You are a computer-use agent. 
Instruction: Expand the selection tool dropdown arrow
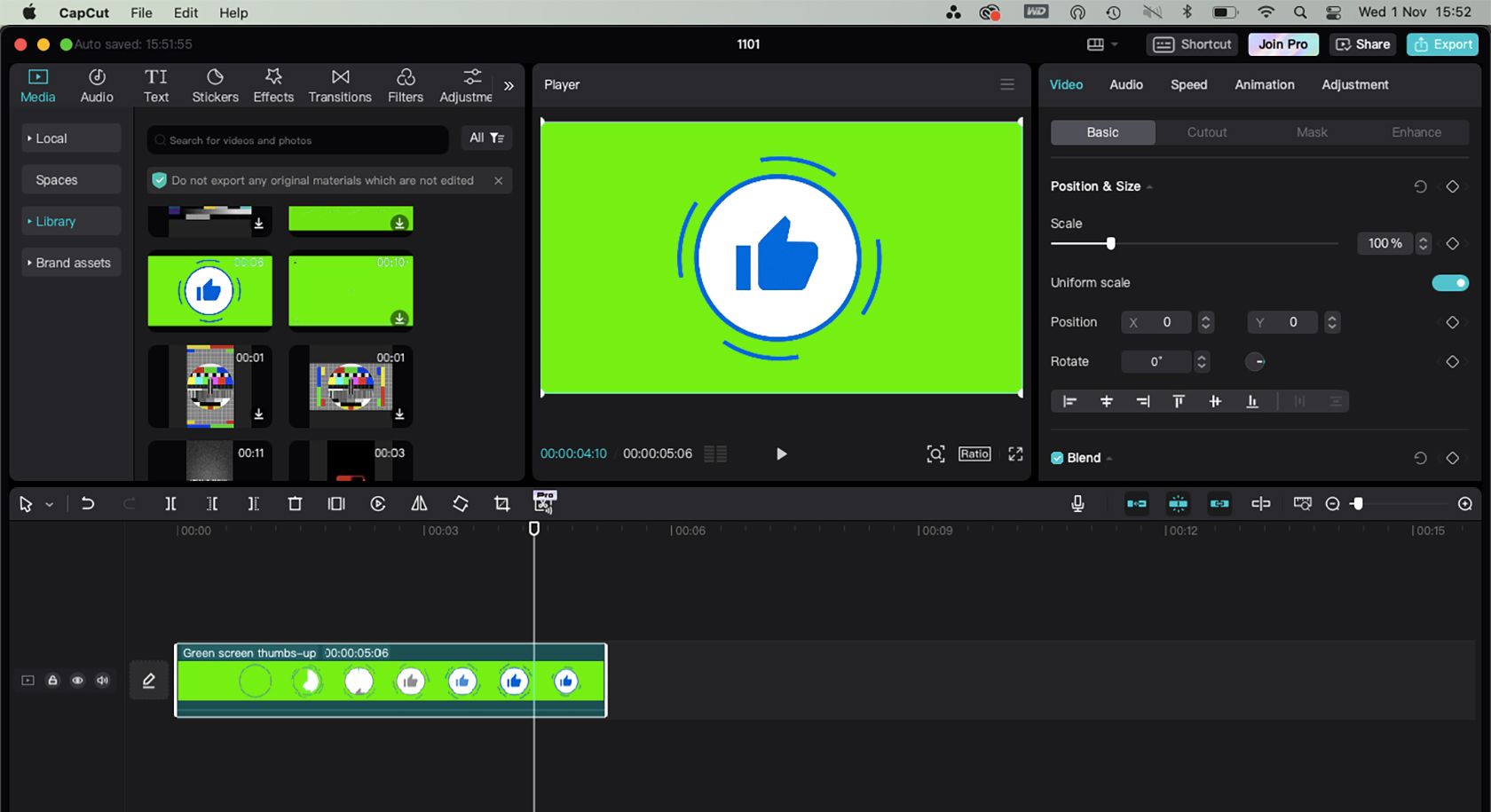[x=50, y=503]
